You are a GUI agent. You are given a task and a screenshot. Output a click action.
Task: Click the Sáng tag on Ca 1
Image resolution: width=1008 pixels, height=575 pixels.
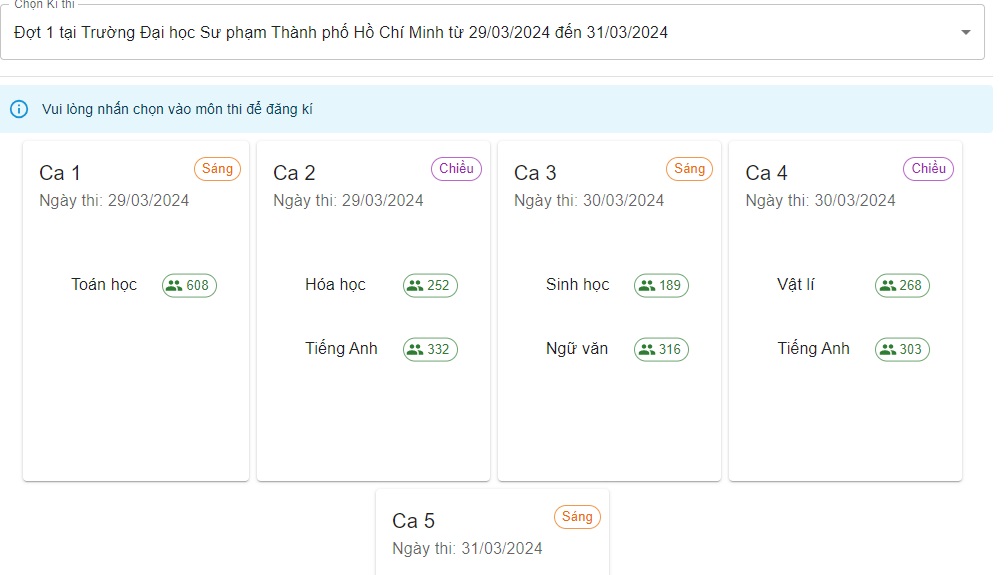click(217, 169)
